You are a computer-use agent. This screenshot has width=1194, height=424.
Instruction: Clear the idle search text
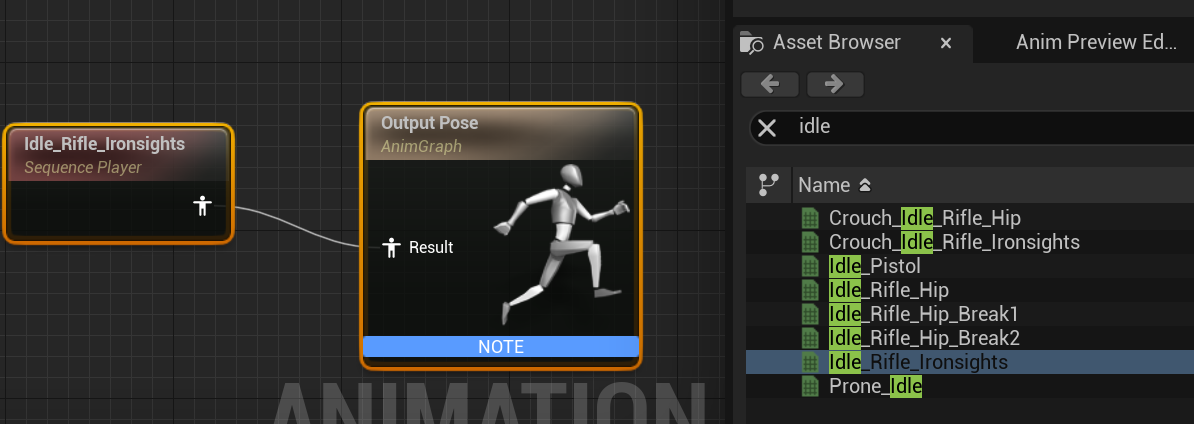pyautogui.click(x=767, y=128)
